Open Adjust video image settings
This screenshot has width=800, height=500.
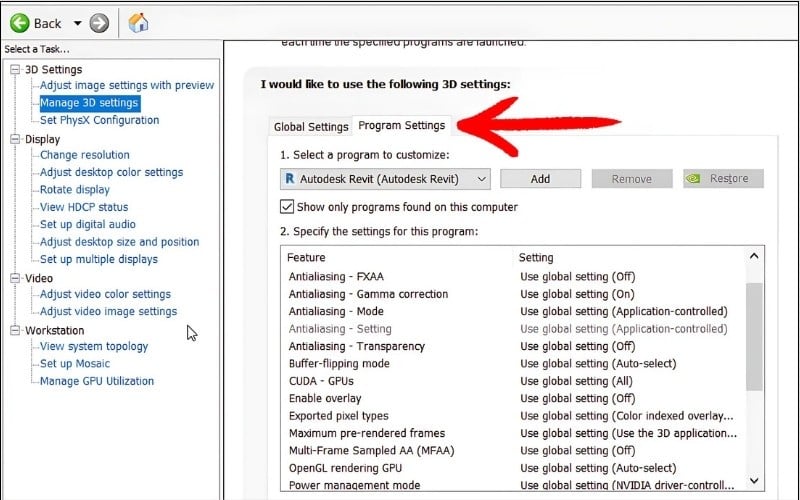coord(108,311)
